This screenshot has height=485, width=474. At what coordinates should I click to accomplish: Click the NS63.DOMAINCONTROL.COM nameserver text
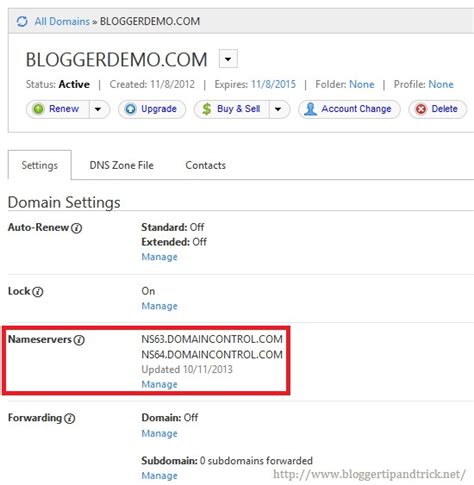pyautogui.click(x=212, y=339)
